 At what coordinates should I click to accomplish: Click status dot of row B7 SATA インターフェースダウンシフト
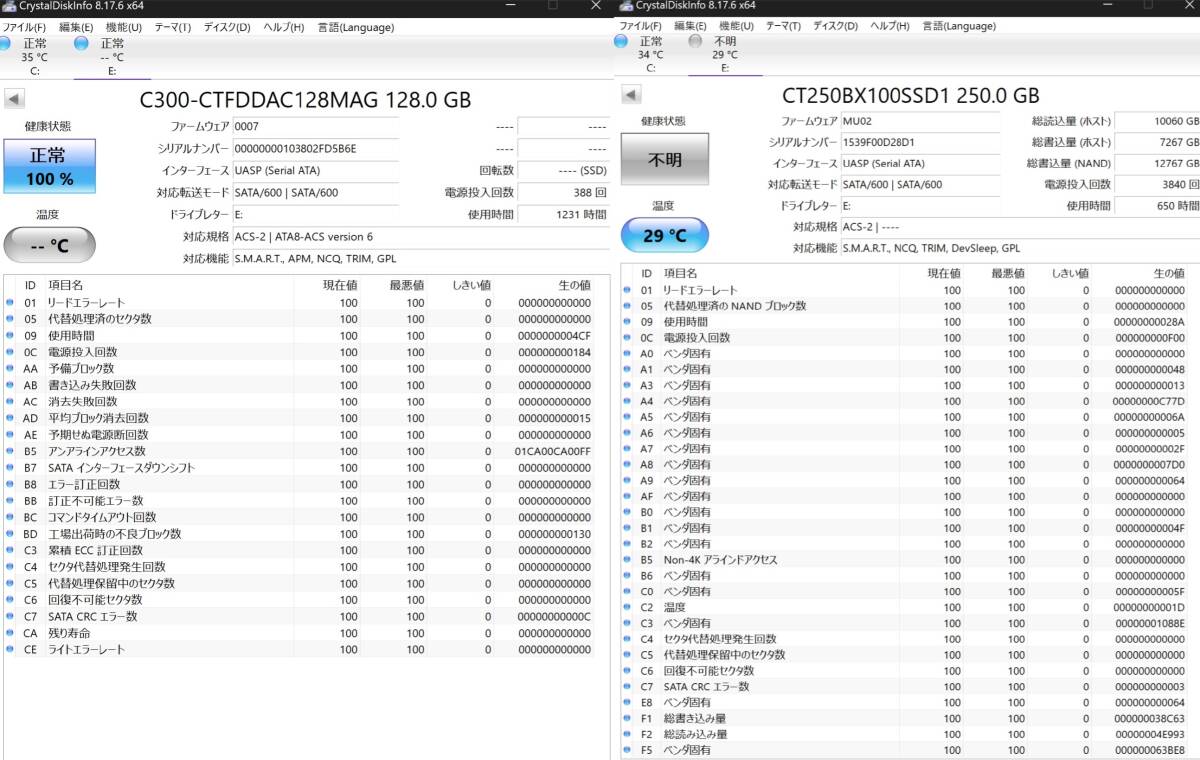tap(11, 468)
